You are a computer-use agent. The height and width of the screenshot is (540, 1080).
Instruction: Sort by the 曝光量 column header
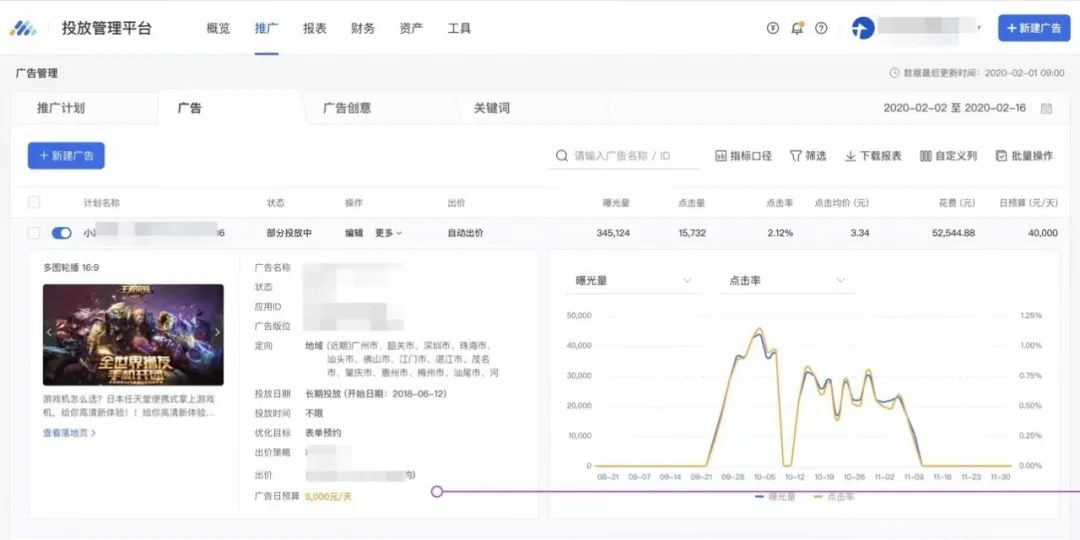click(x=616, y=203)
